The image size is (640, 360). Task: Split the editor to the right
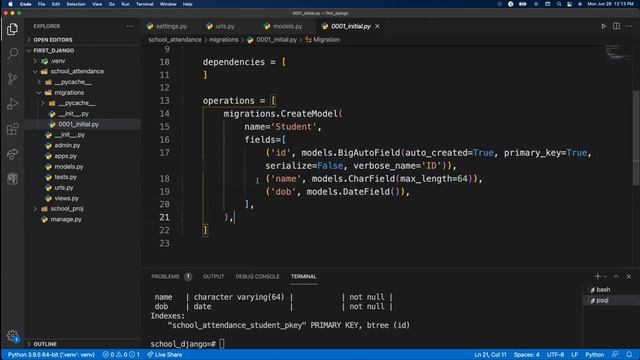pyautogui.click(x=616, y=26)
